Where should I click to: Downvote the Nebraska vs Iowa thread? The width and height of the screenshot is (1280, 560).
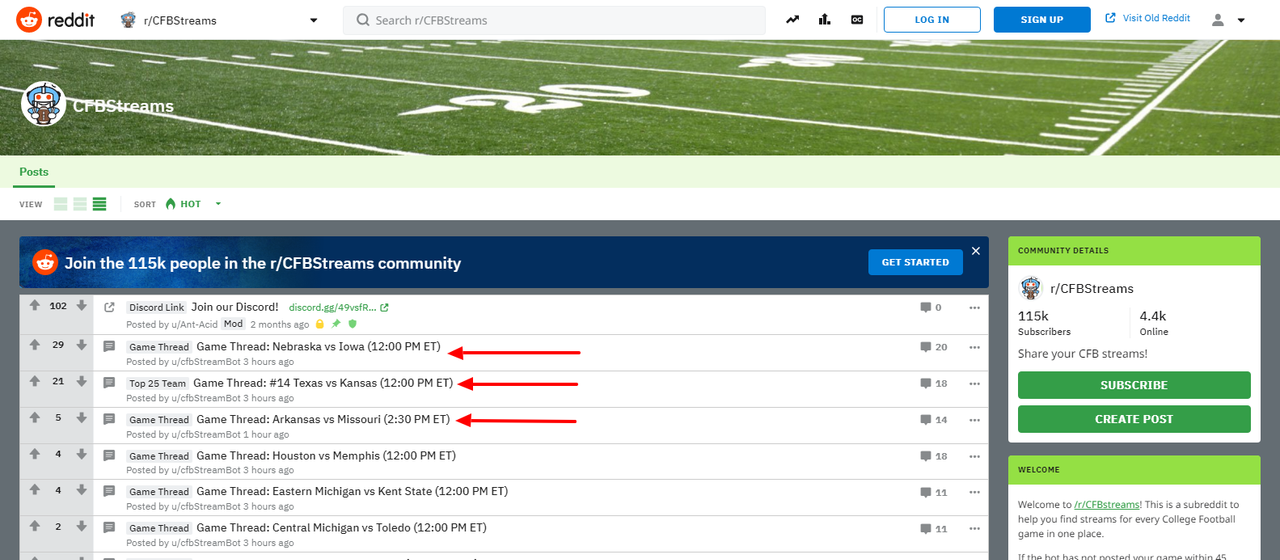[x=81, y=345]
